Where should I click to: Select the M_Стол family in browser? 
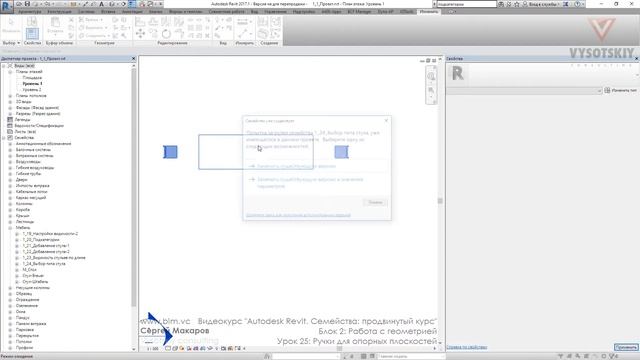pos(29,270)
